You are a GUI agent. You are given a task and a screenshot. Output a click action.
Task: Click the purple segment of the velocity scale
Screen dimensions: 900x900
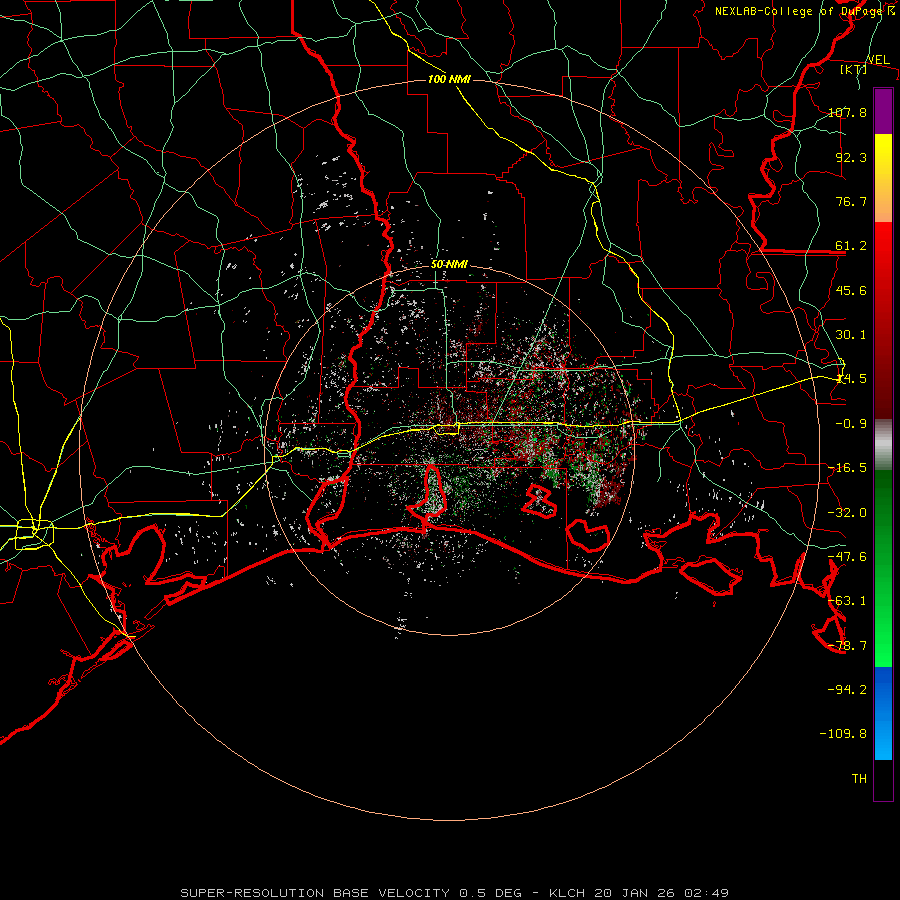(x=883, y=112)
